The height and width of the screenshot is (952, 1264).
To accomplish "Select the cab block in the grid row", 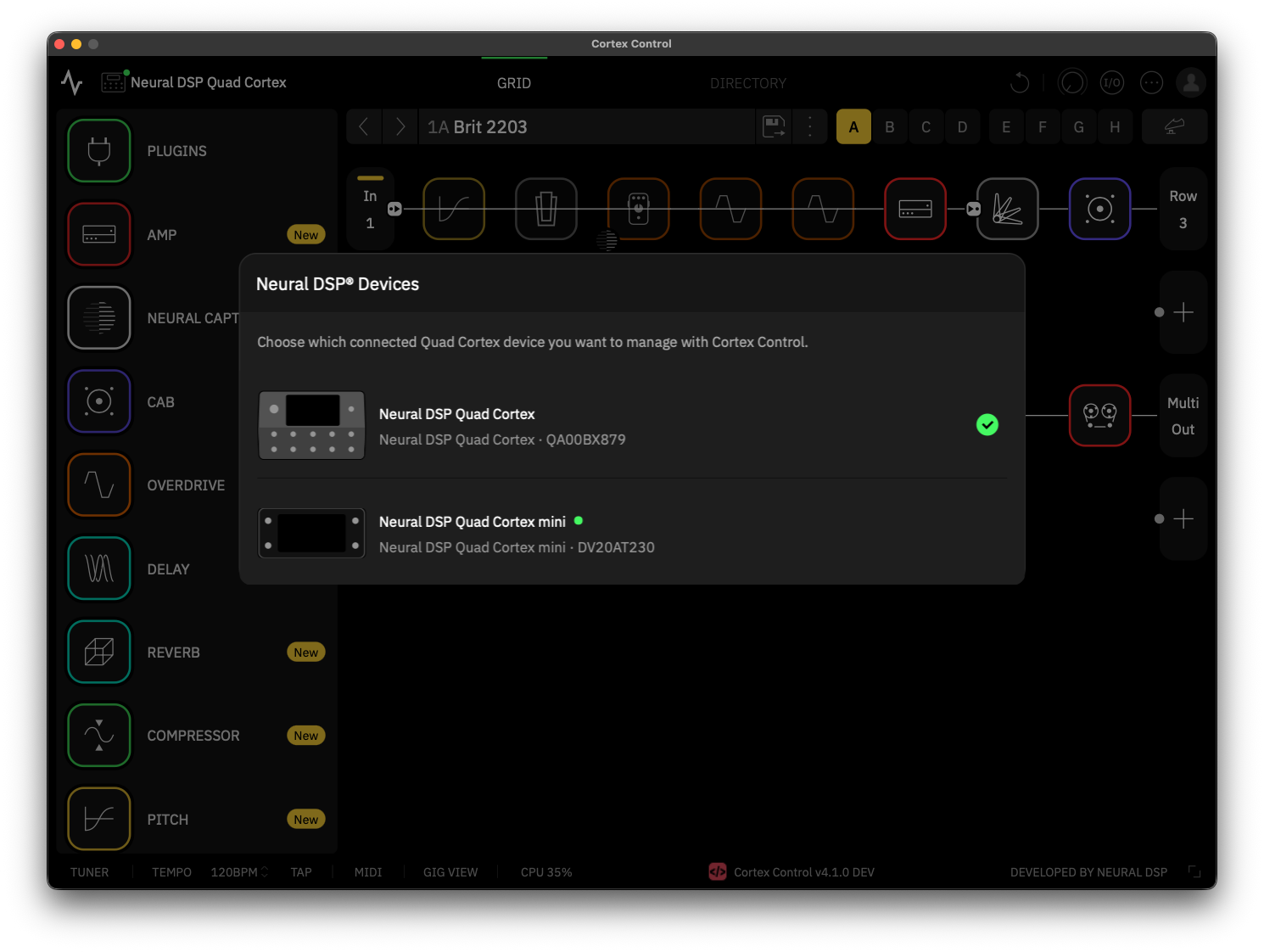I will [x=1100, y=209].
